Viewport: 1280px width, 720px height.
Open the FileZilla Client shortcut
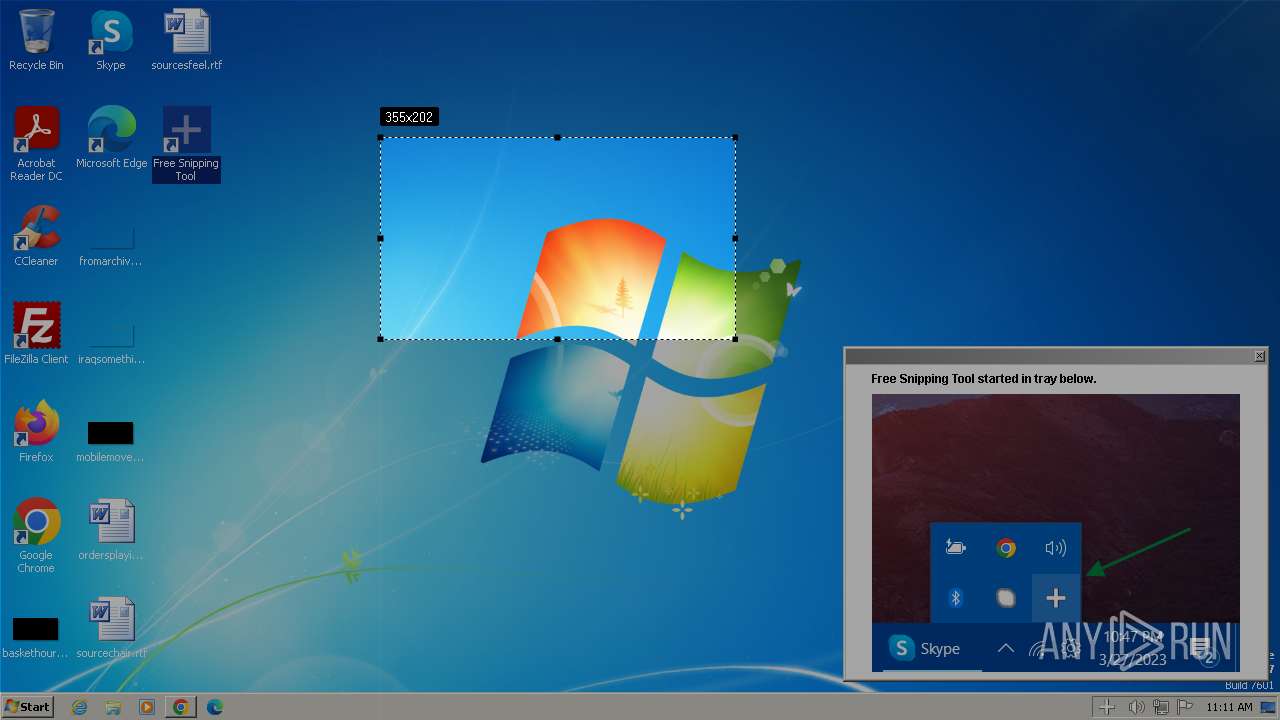point(36,334)
